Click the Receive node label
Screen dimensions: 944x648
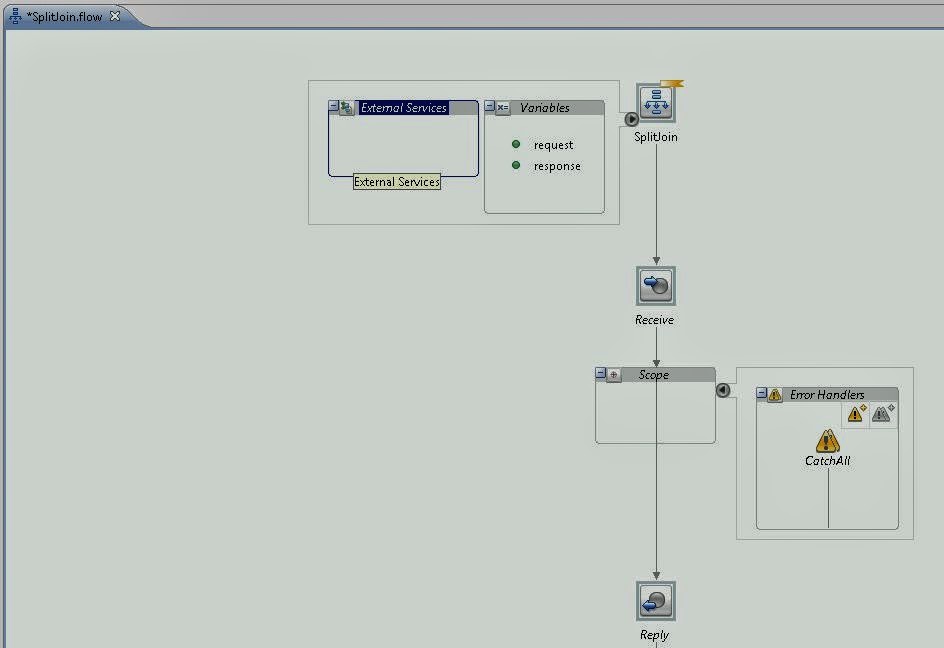coord(654,320)
